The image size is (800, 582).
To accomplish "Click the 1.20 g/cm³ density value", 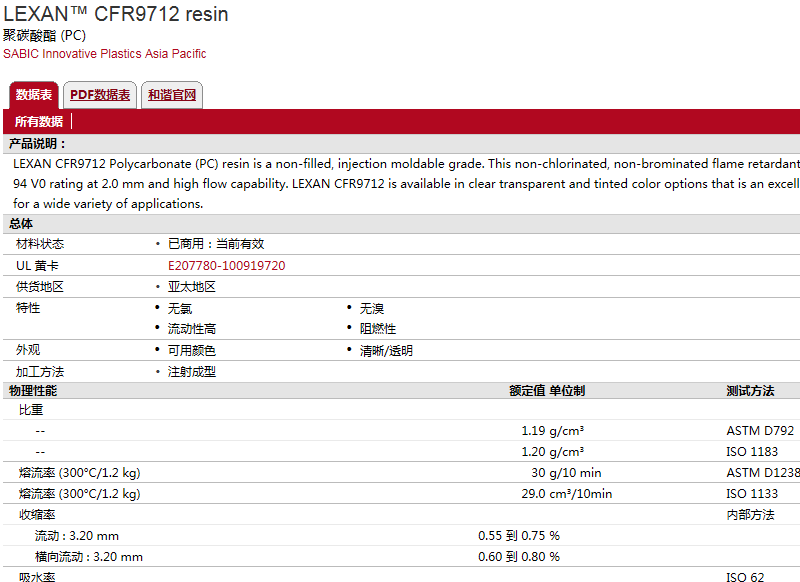I will [553, 452].
